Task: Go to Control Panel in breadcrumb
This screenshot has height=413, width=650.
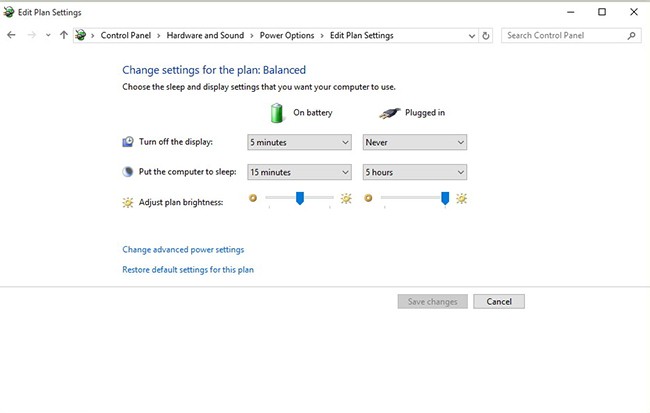Action: [127, 35]
